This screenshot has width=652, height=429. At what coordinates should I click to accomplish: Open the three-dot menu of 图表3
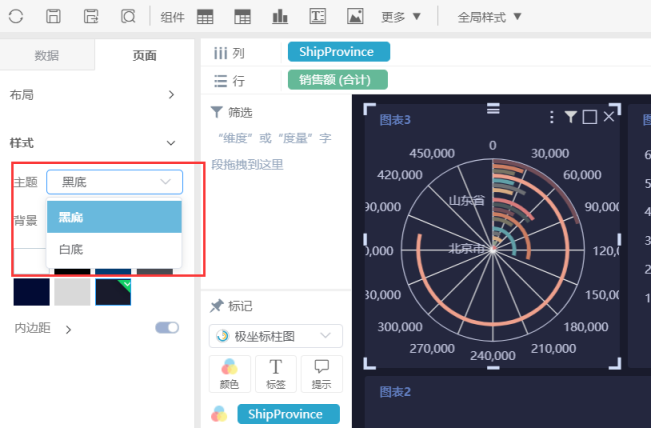point(551,117)
